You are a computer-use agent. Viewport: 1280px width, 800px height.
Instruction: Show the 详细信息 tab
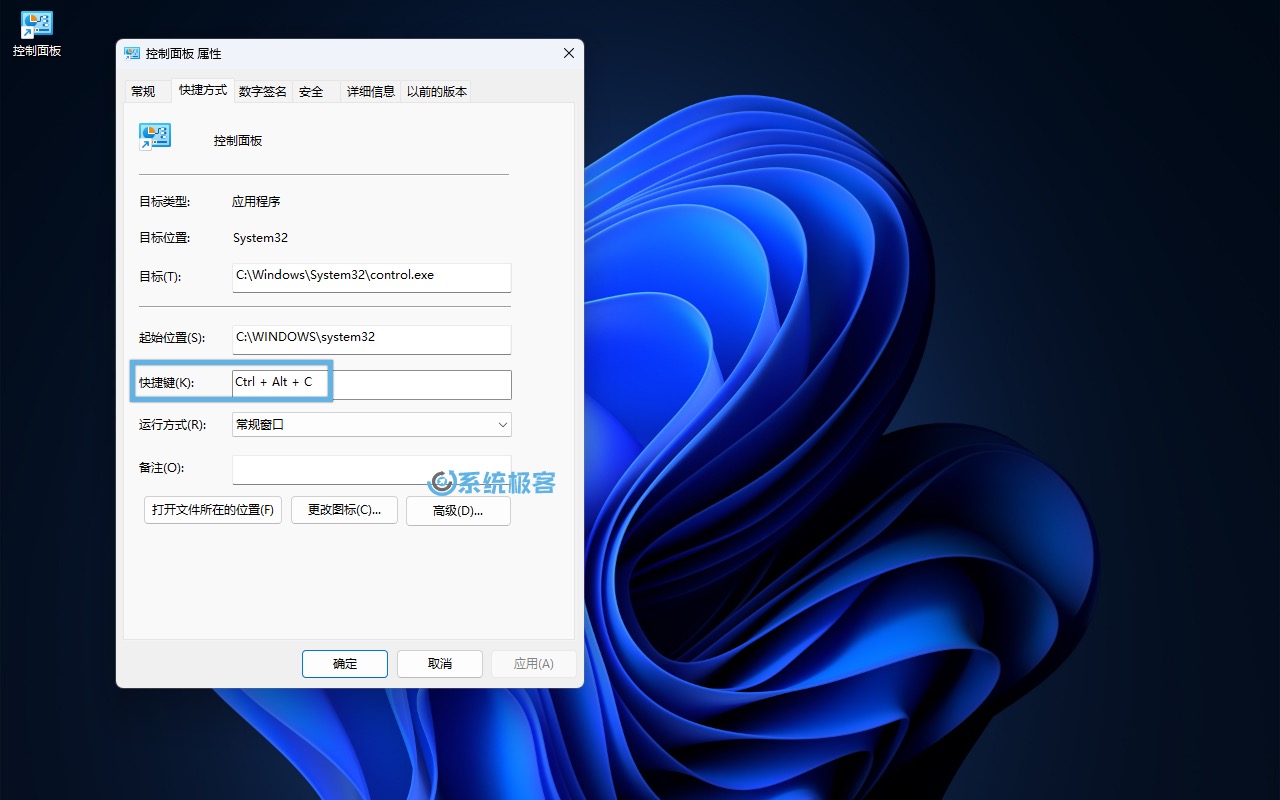371,92
